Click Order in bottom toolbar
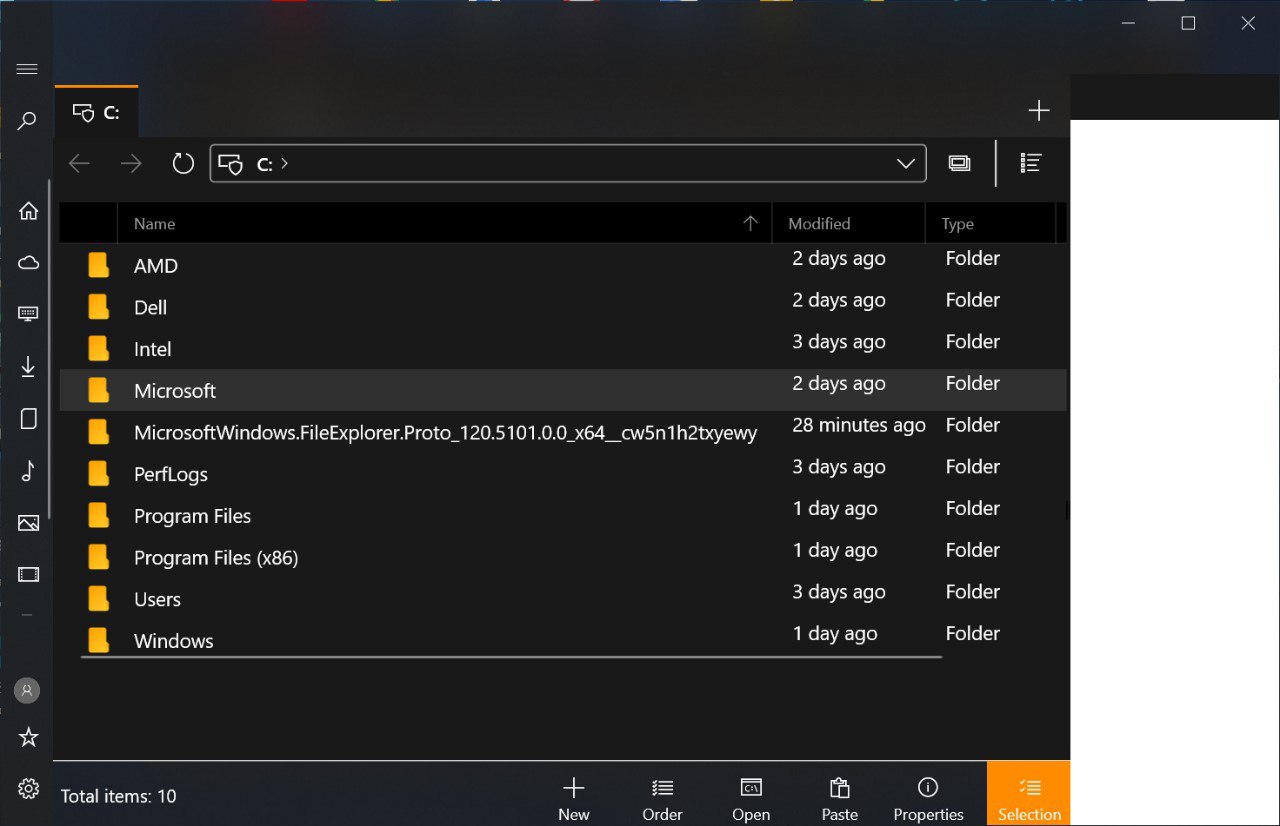This screenshot has height=826, width=1280. 662,798
